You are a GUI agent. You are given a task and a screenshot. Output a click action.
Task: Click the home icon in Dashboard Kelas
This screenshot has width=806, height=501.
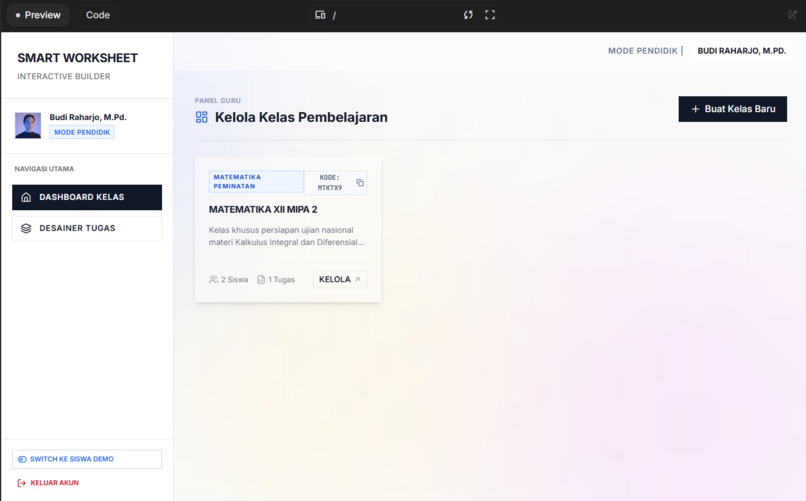click(26, 197)
